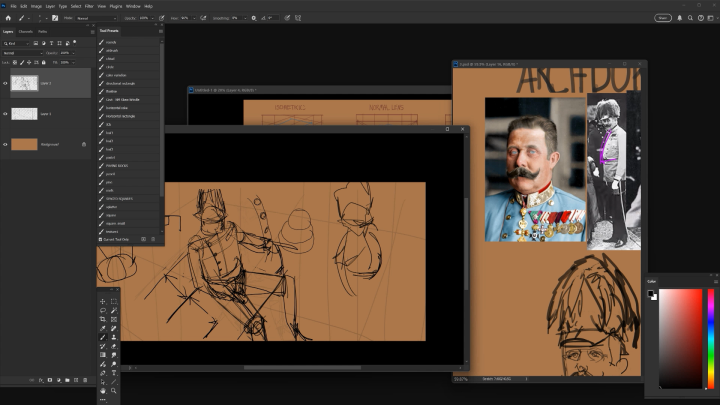This screenshot has height=405, width=720.
Task: Create a new adjustment layer
Action: pos(59,380)
